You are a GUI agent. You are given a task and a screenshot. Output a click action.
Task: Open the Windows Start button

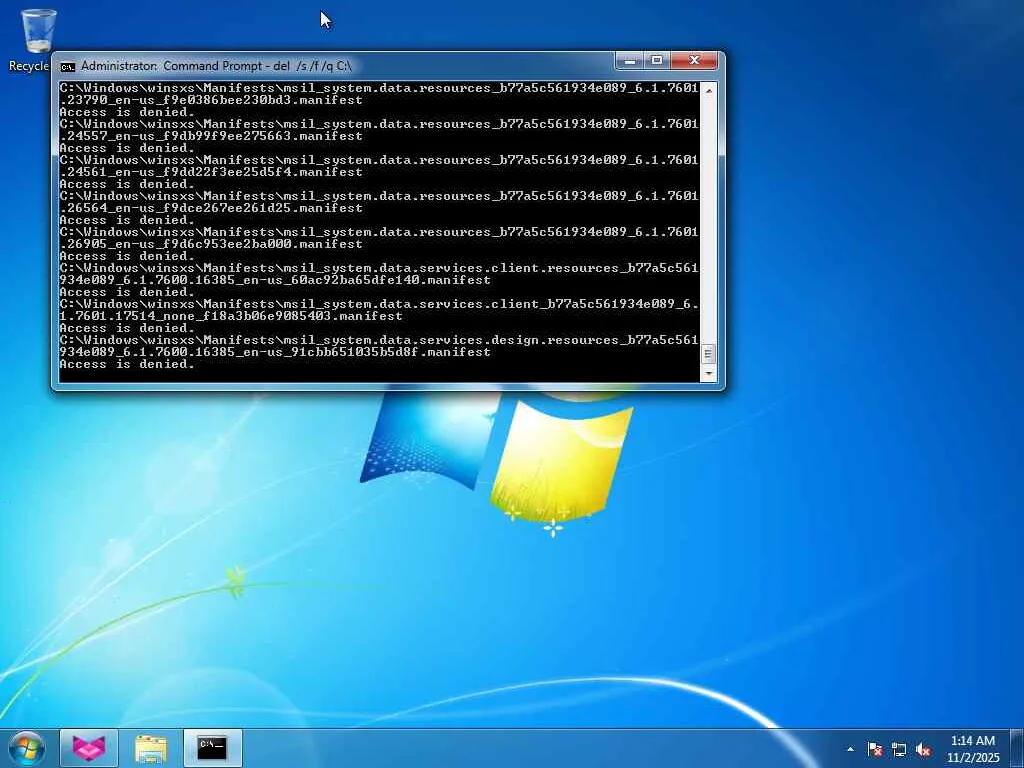pos(26,748)
